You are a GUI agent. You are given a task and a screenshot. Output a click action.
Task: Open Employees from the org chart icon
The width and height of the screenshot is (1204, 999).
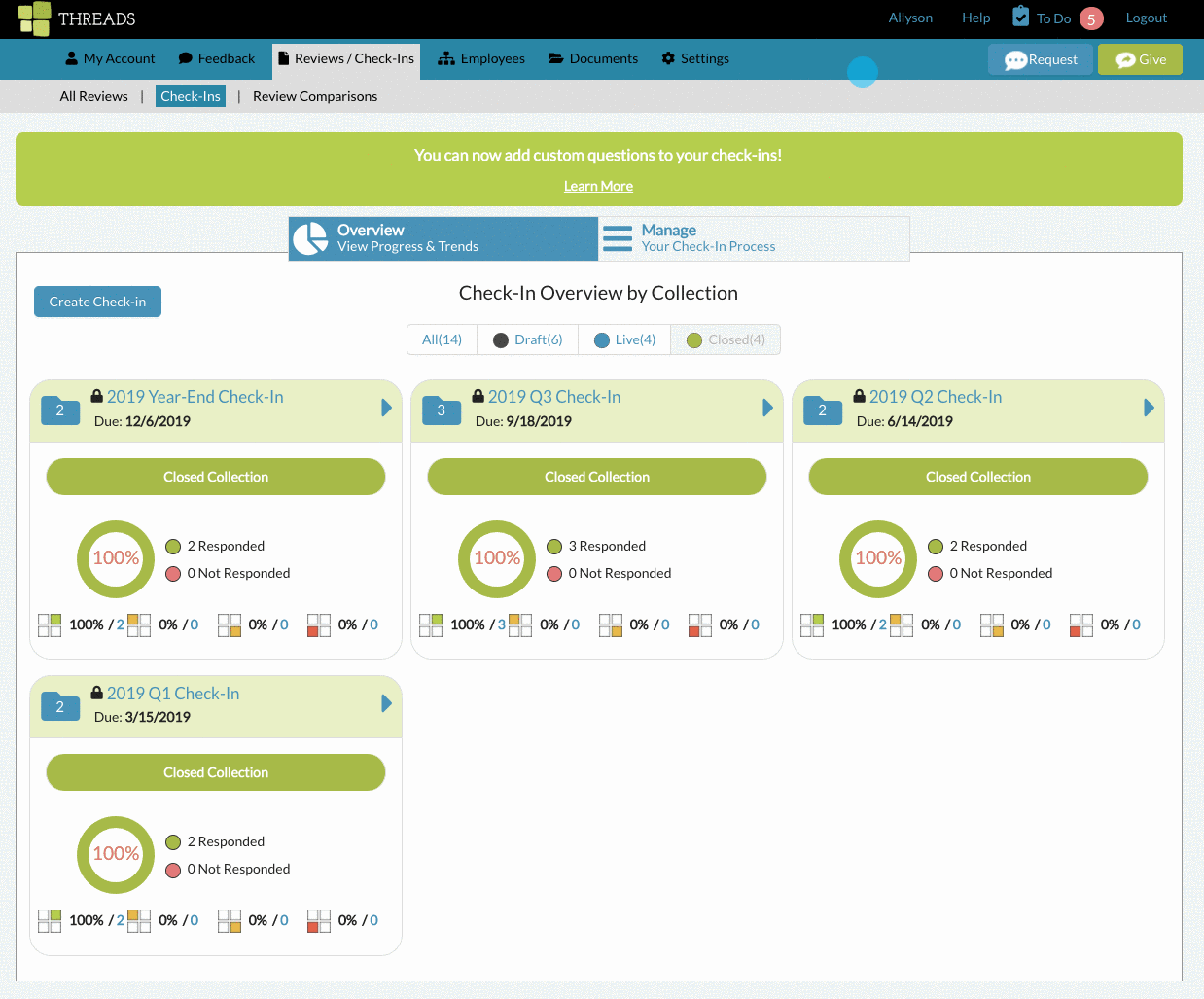tap(446, 59)
